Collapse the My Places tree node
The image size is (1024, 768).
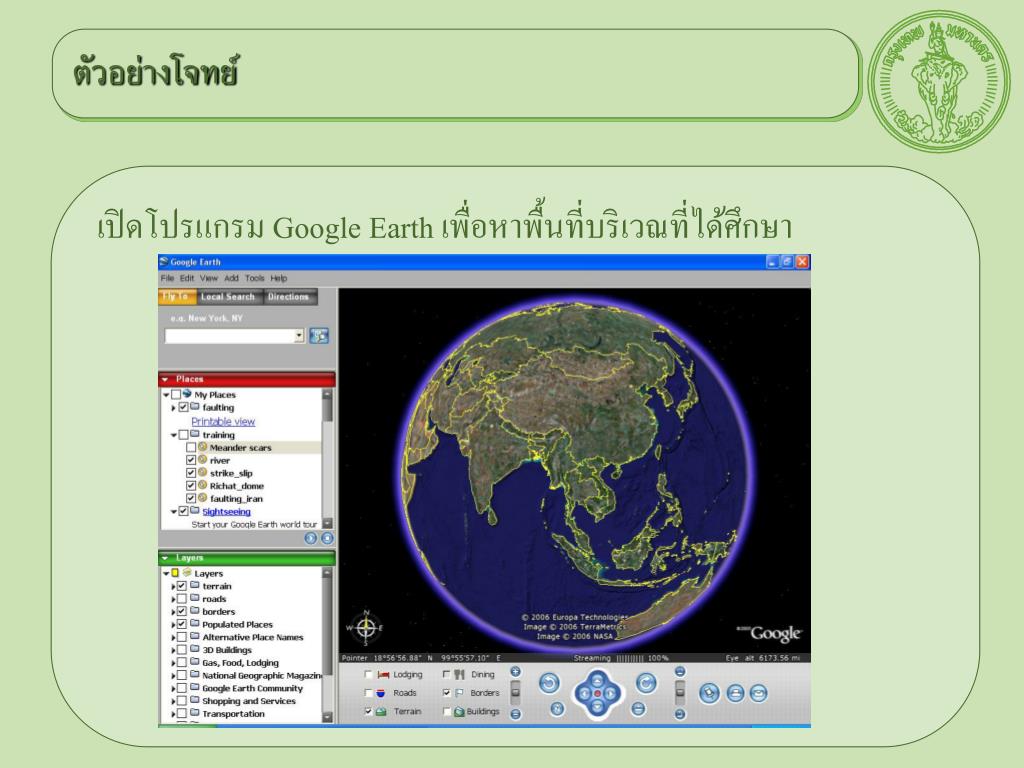pos(166,394)
